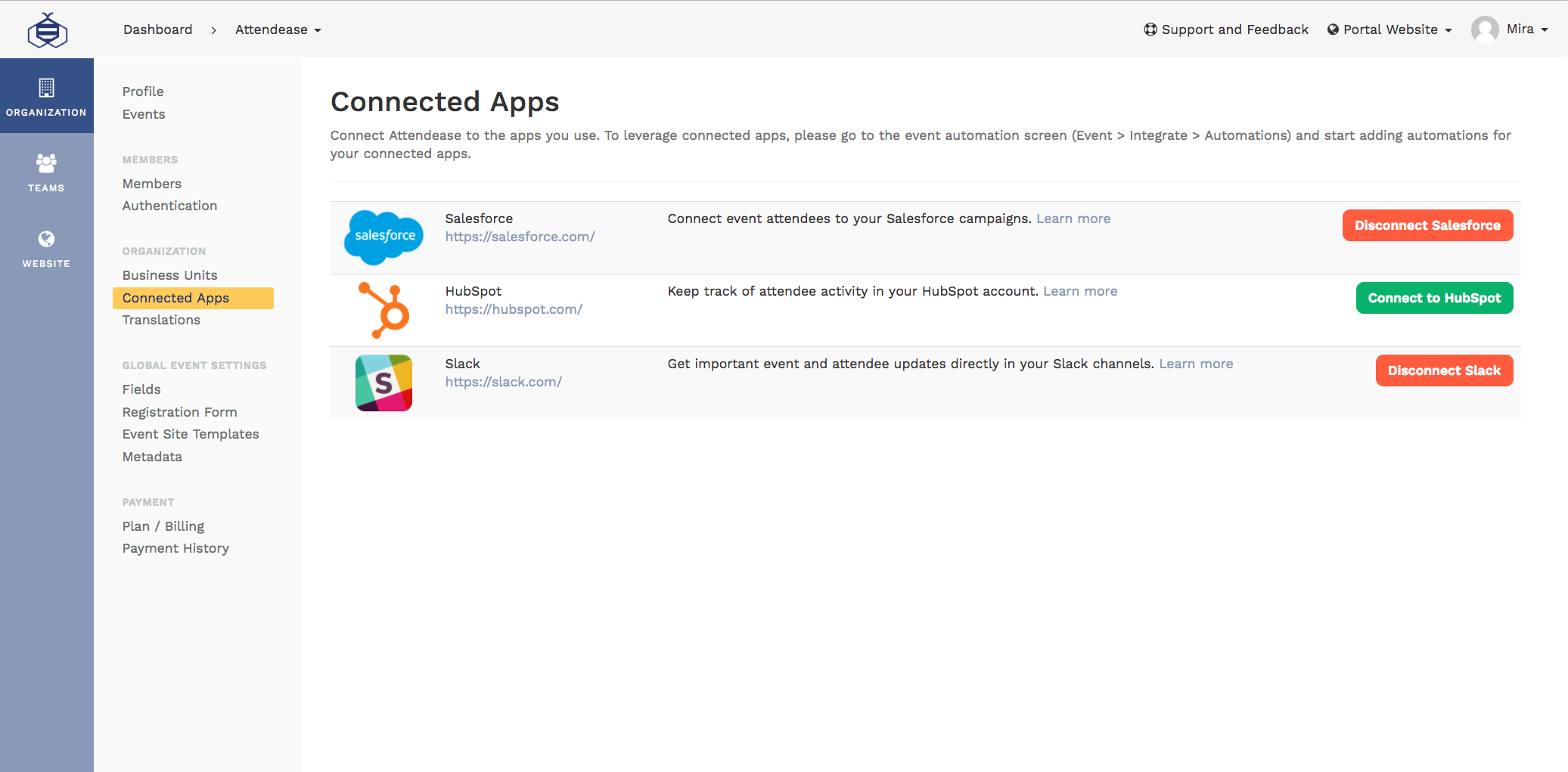
Task: Connect to HubSpot
Action: click(1434, 298)
